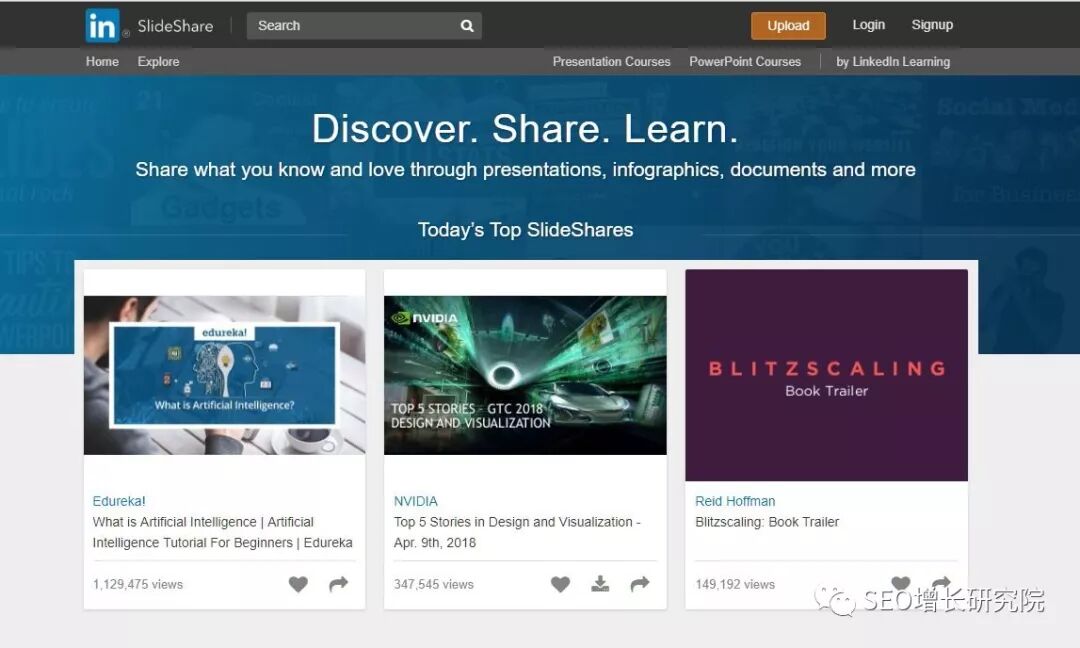Image resolution: width=1080 pixels, height=648 pixels.
Task: Click by LinkedIn Learning link
Action: pyautogui.click(x=893, y=61)
